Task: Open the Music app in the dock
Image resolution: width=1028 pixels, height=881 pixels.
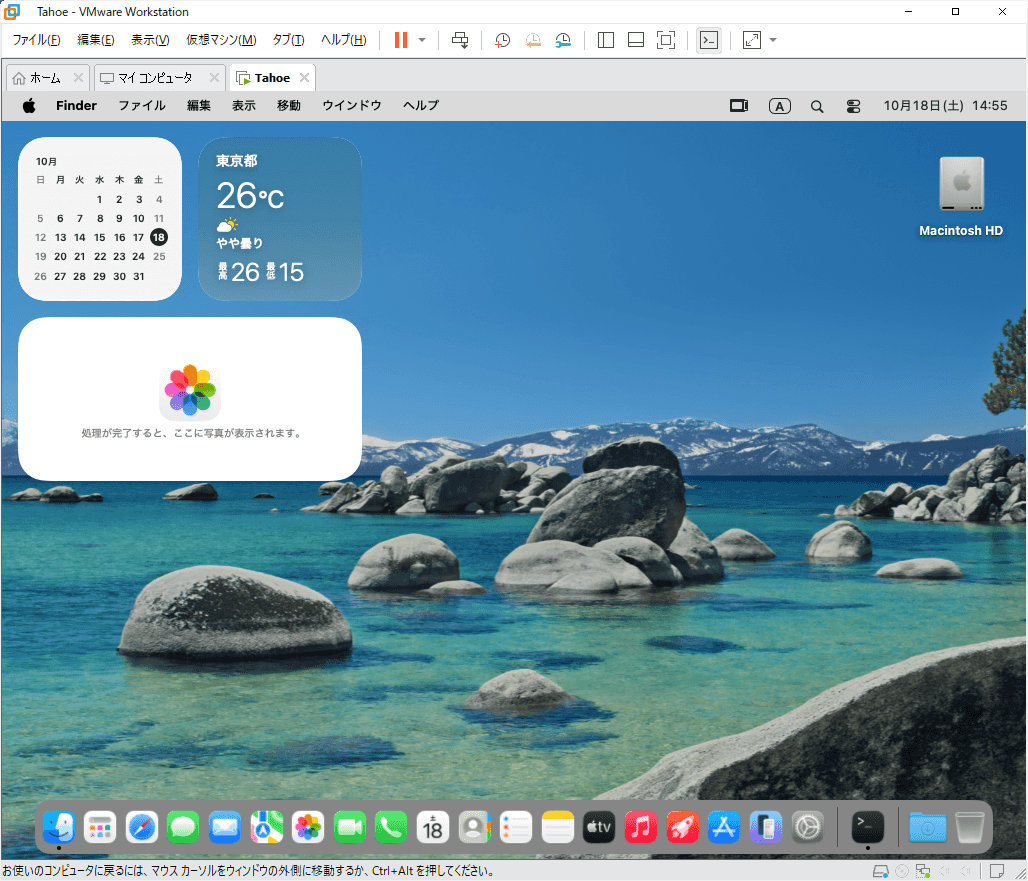Action: [640, 827]
